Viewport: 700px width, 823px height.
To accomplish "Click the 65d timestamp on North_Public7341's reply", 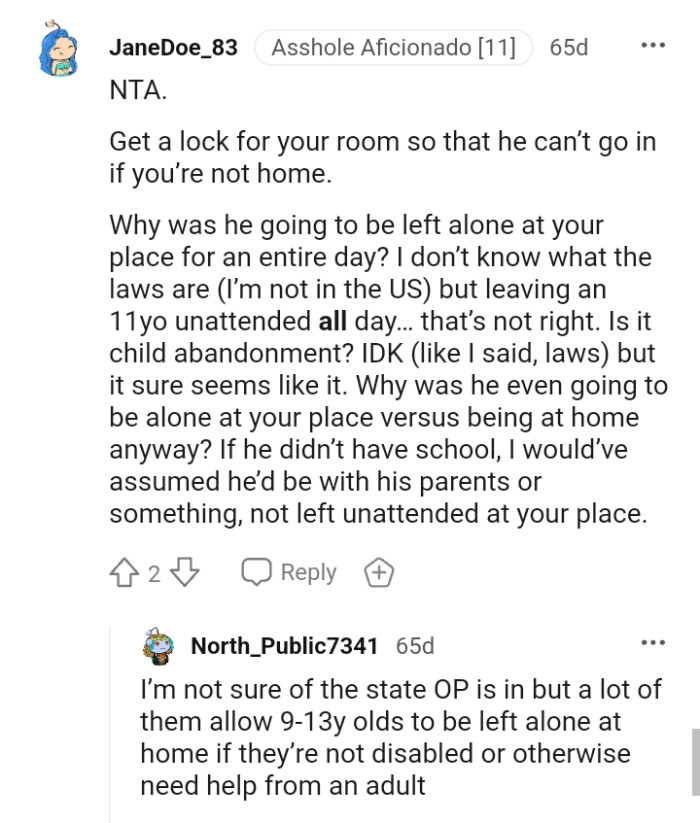I will (417, 646).
